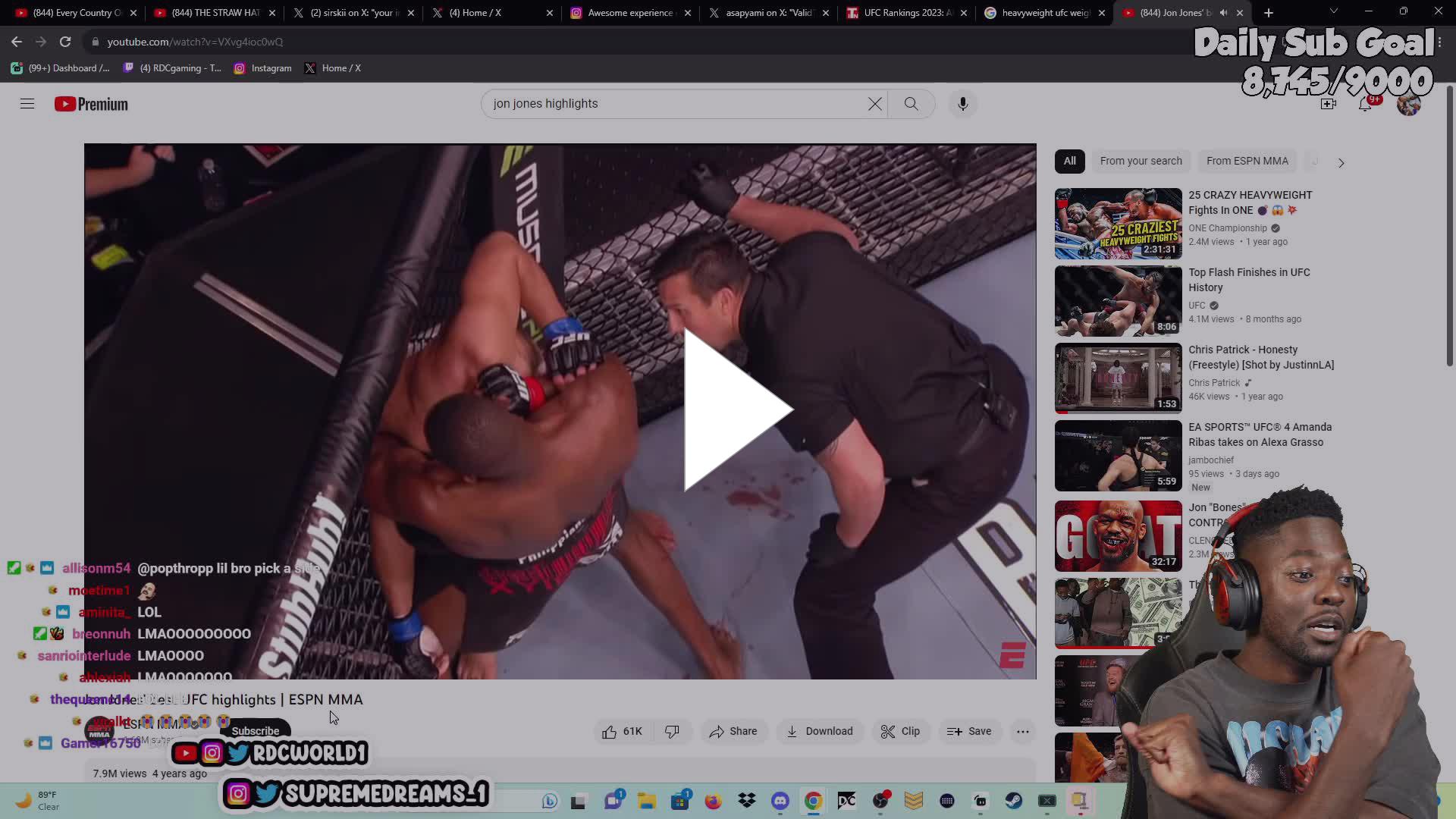The height and width of the screenshot is (819, 1456).
Task: Open new browser tab with plus
Action: point(1268,13)
